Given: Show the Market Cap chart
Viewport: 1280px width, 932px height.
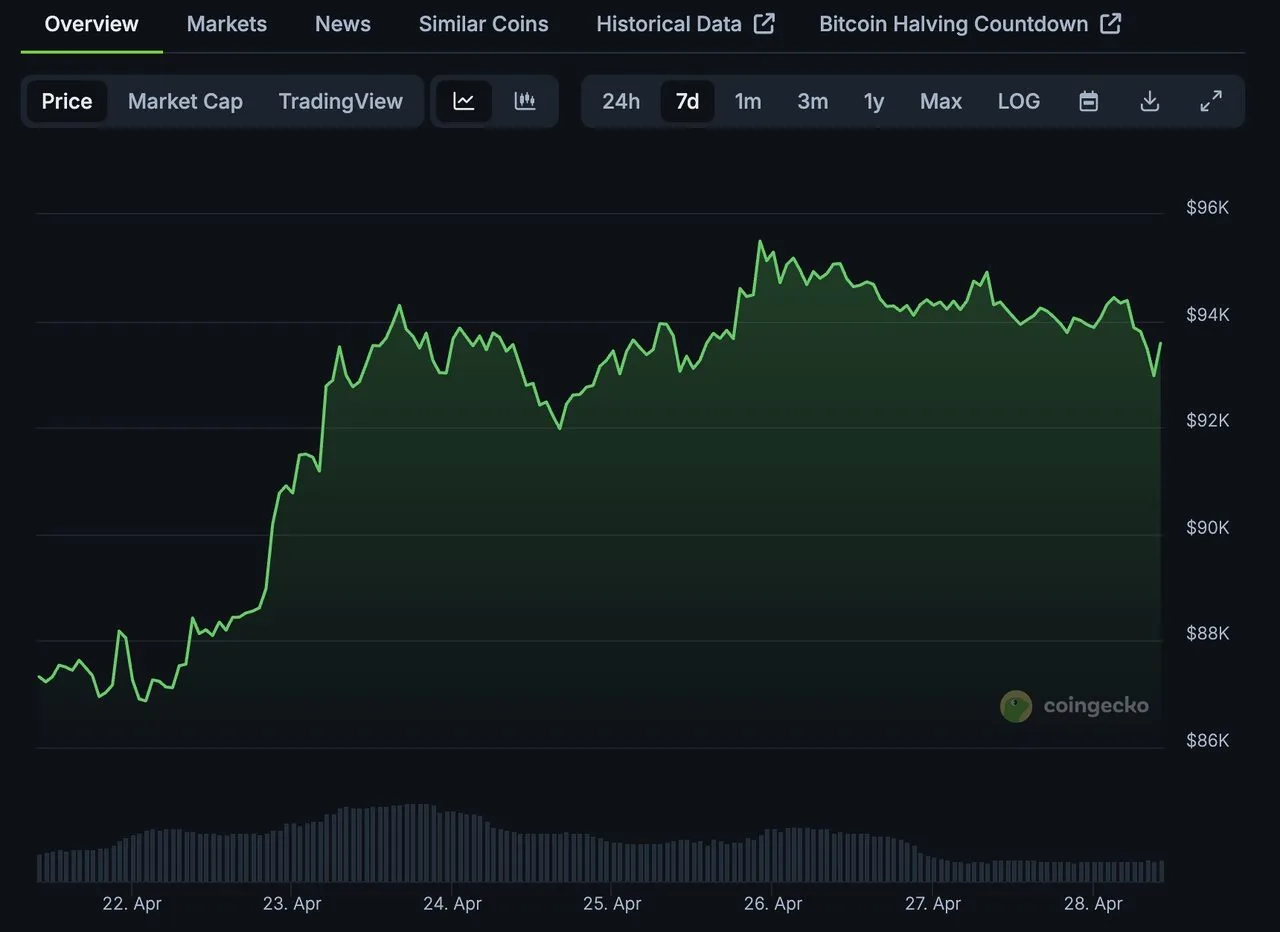Looking at the screenshot, I should coord(185,101).
